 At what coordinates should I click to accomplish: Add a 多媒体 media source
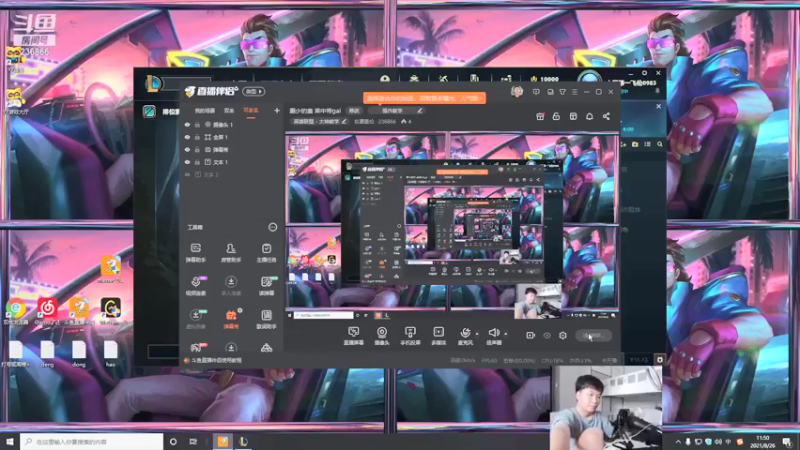(439, 336)
